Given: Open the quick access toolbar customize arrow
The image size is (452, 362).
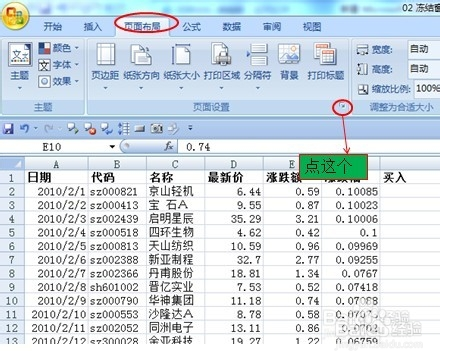Looking at the screenshot, I should tap(190, 128).
